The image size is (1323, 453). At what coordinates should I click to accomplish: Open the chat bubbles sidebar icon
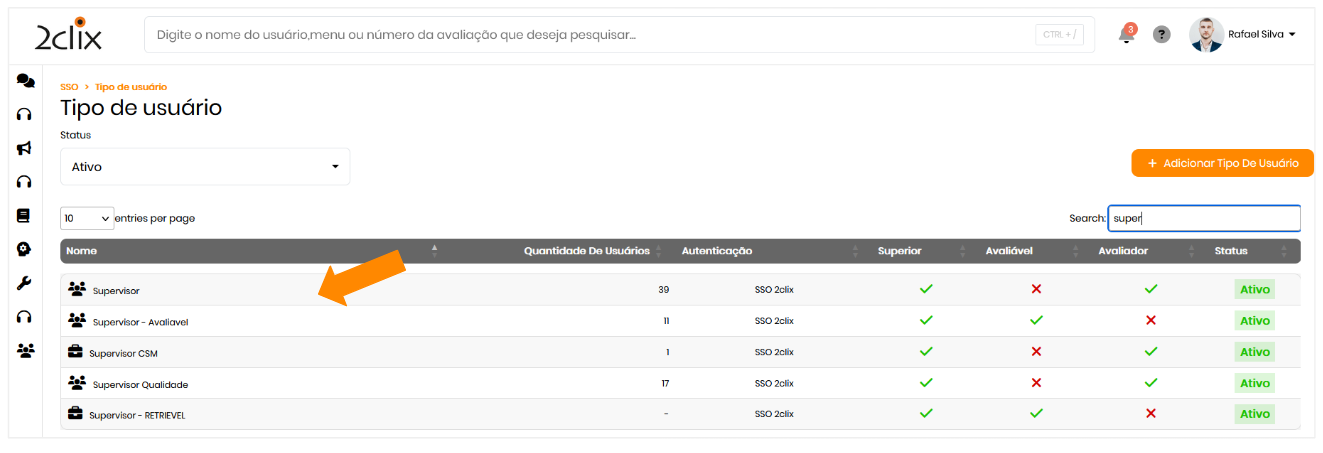[x=25, y=82]
